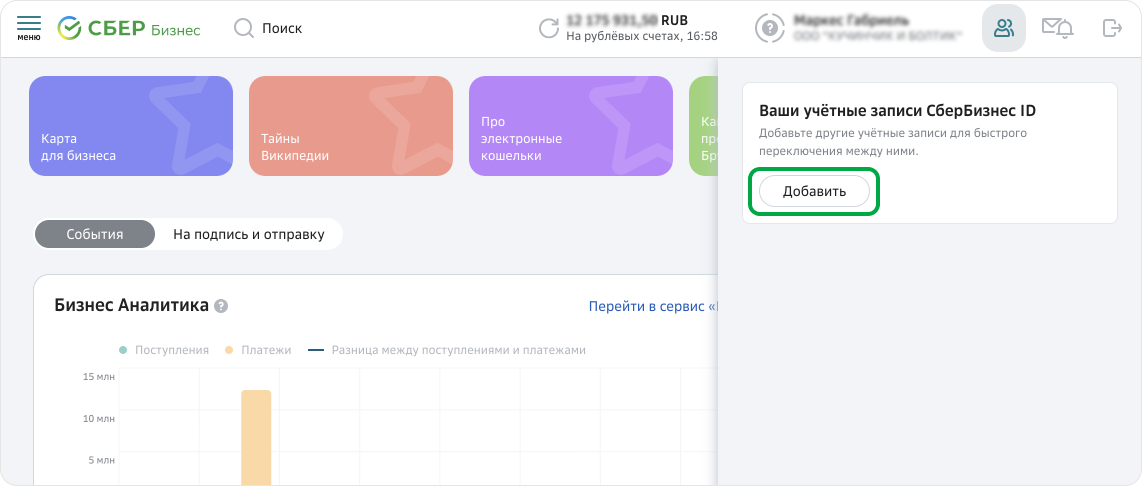Viewport: 1142px width, 486px height.
Task: Click the Sber Business logo
Action: tap(129, 28)
